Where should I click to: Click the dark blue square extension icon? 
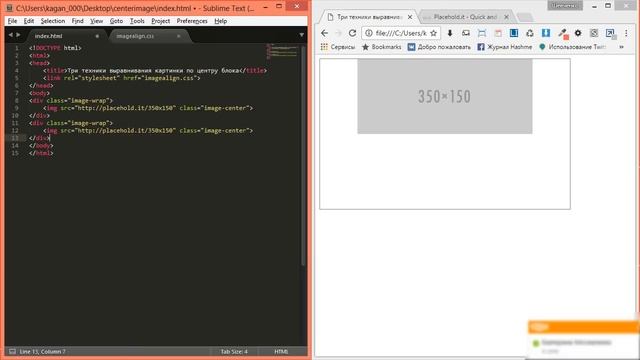click(514, 33)
